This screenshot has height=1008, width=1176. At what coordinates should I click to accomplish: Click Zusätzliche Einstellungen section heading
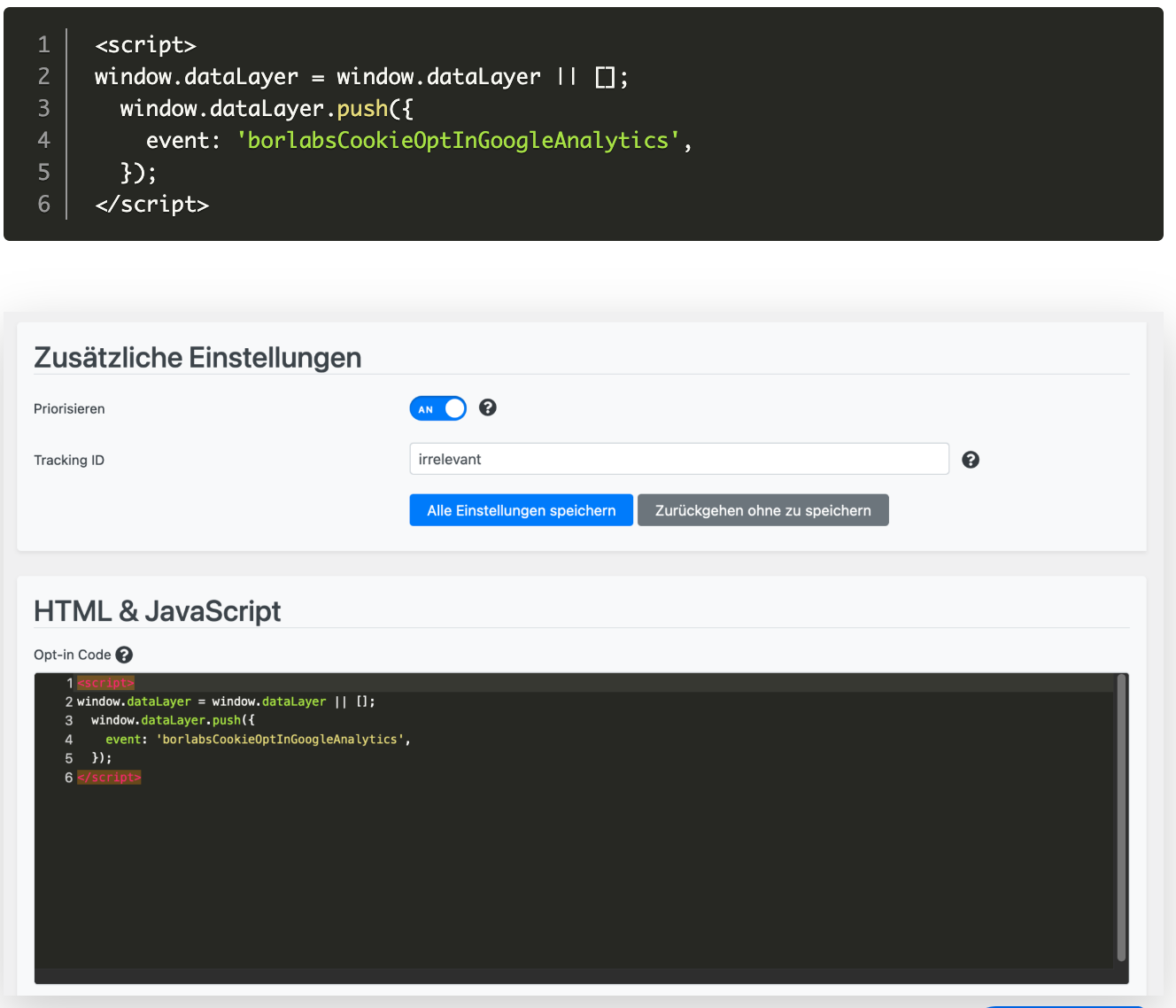click(197, 357)
